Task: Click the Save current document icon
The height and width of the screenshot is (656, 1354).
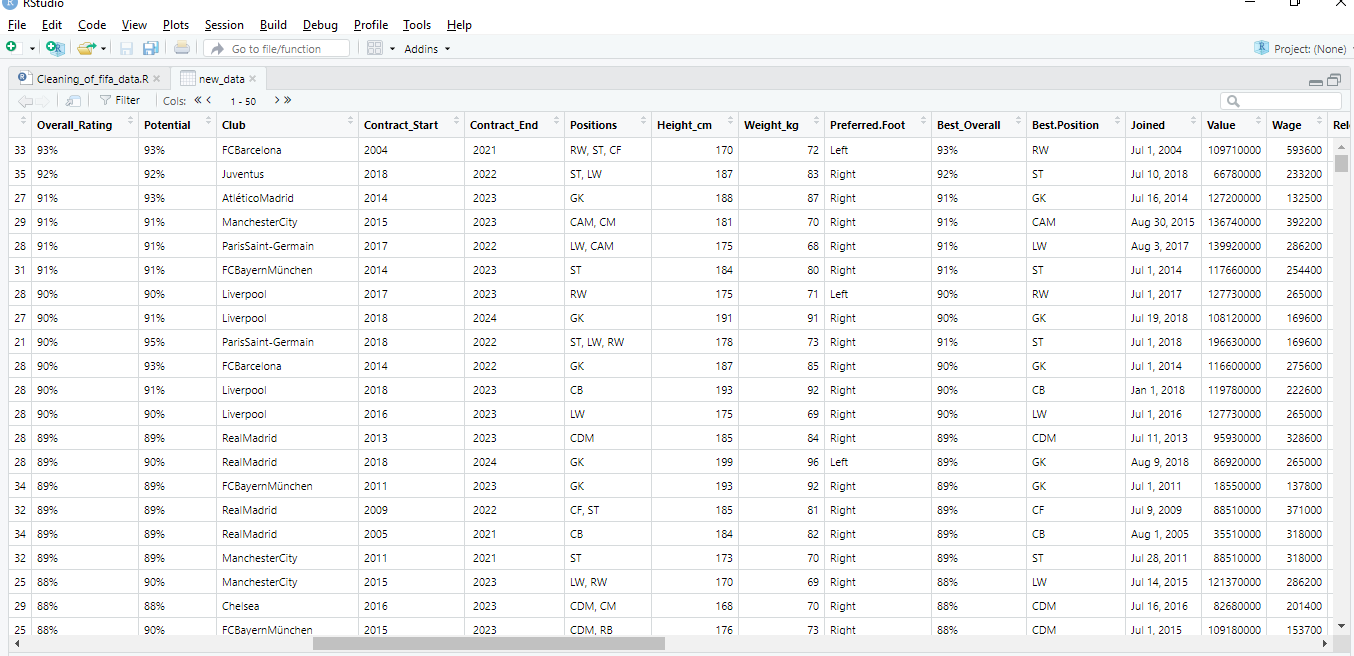Action: (x=126, y=48)
